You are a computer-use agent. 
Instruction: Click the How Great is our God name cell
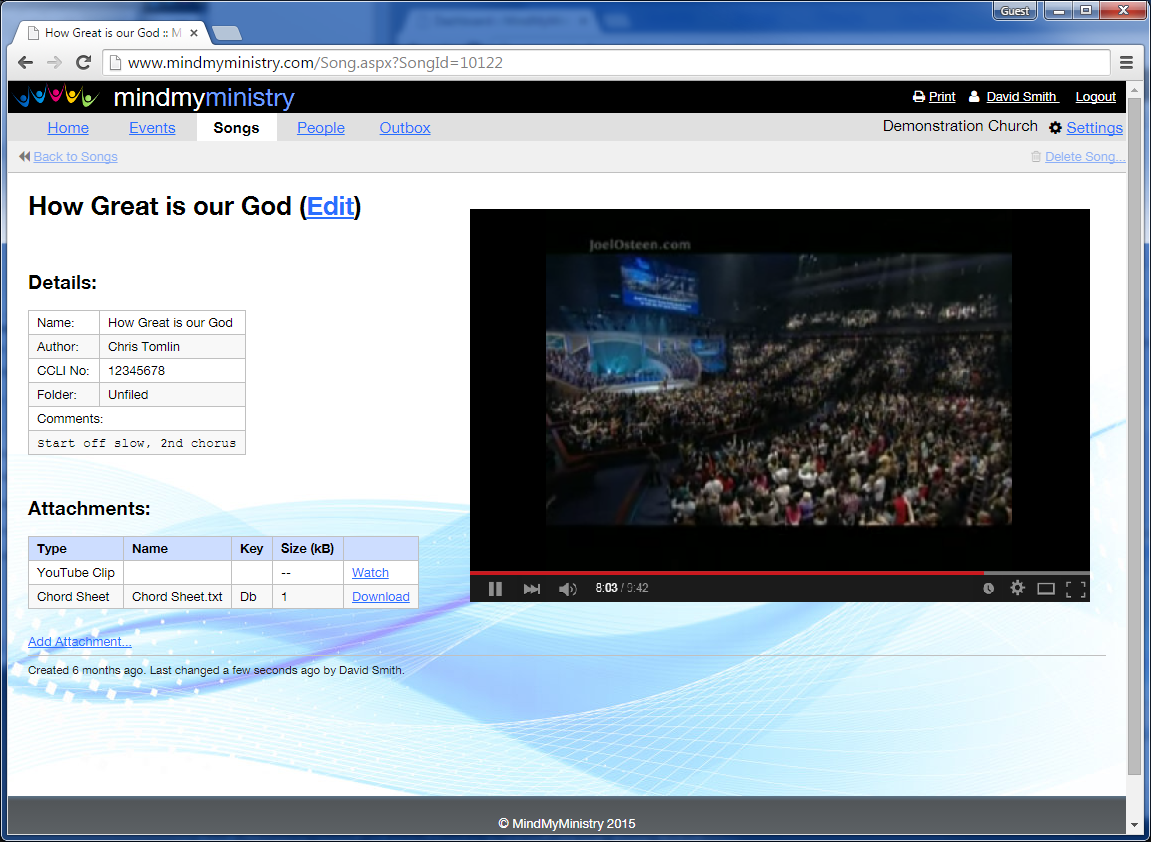pos(172,322)
